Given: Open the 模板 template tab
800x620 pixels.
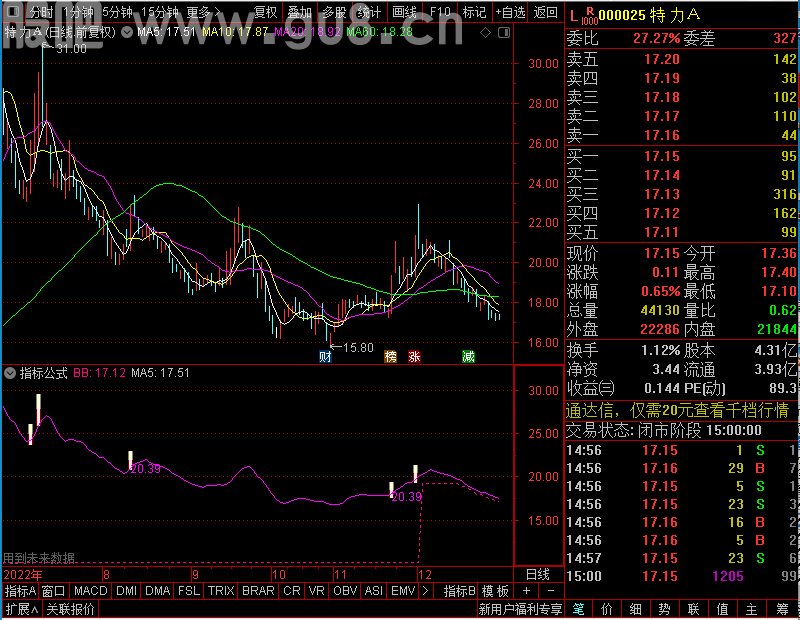Looking at the screenshot, I should click(495, 591).
